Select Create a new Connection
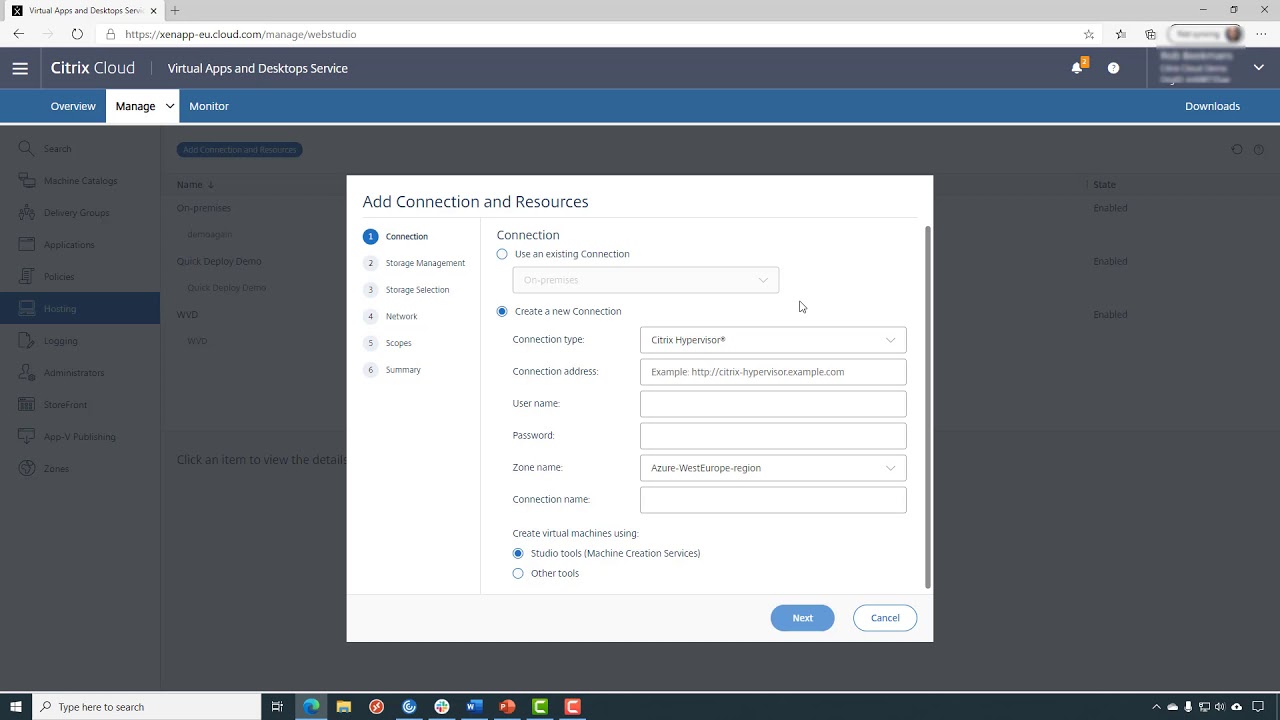The image size is (1280, 720). click(x=502, y=311)
